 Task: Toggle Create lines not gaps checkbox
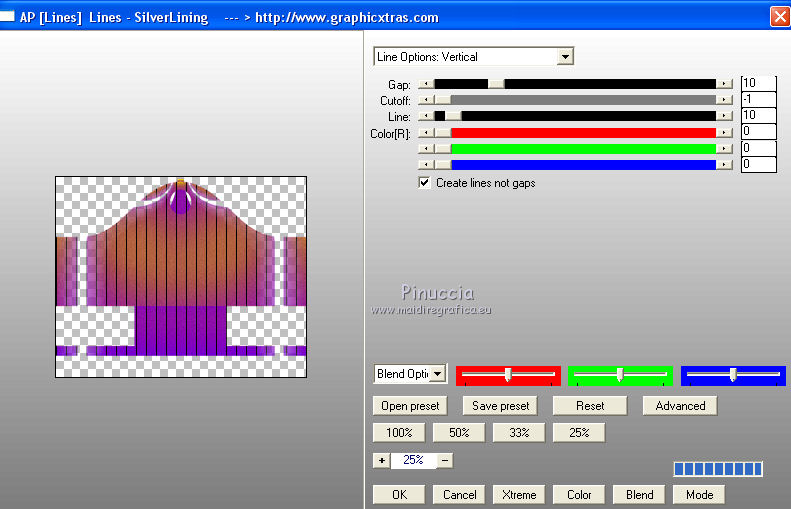pos(425,183)
